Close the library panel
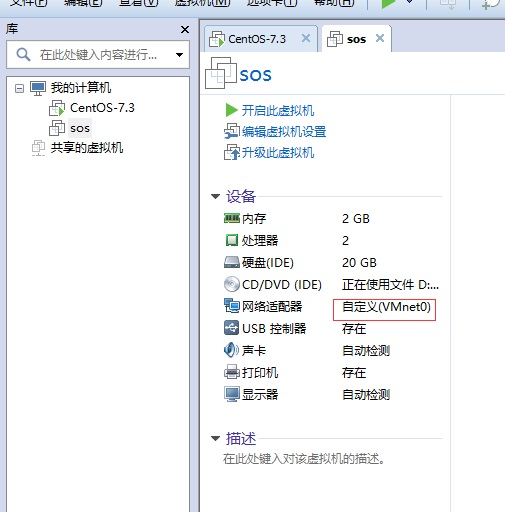Image resolution: width=505 pixels, height=512 pixels. 185,30
